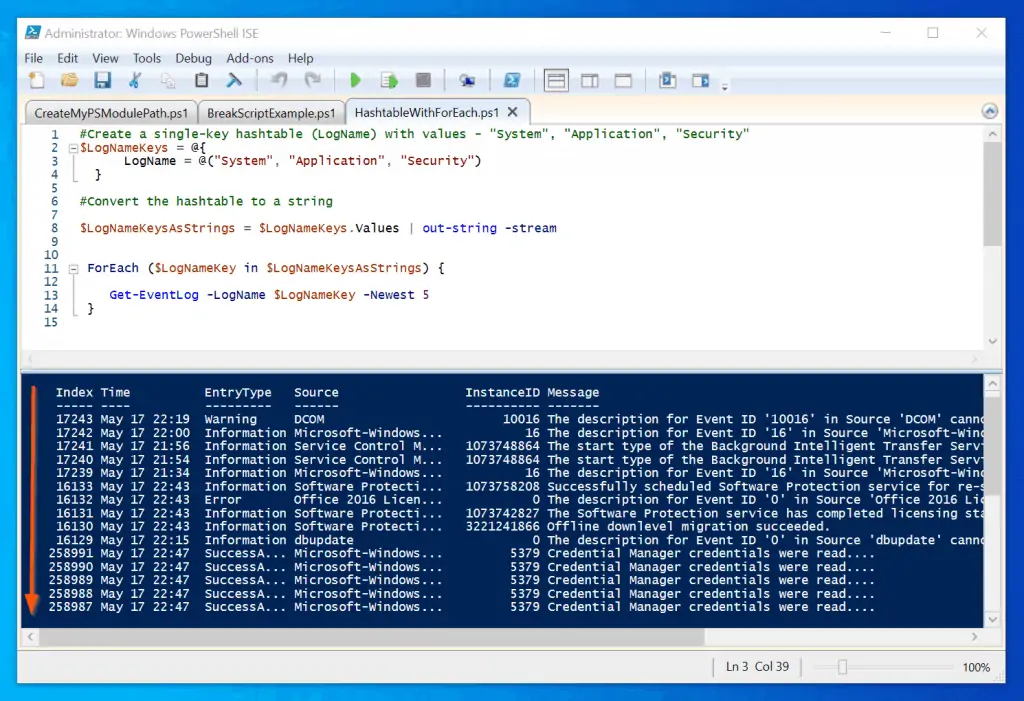Image resolution: width=1024 pixels, height=701 pixels.
Task: Toggle the Show Script Pane Right layout
Action: click(x=590, y=80)
